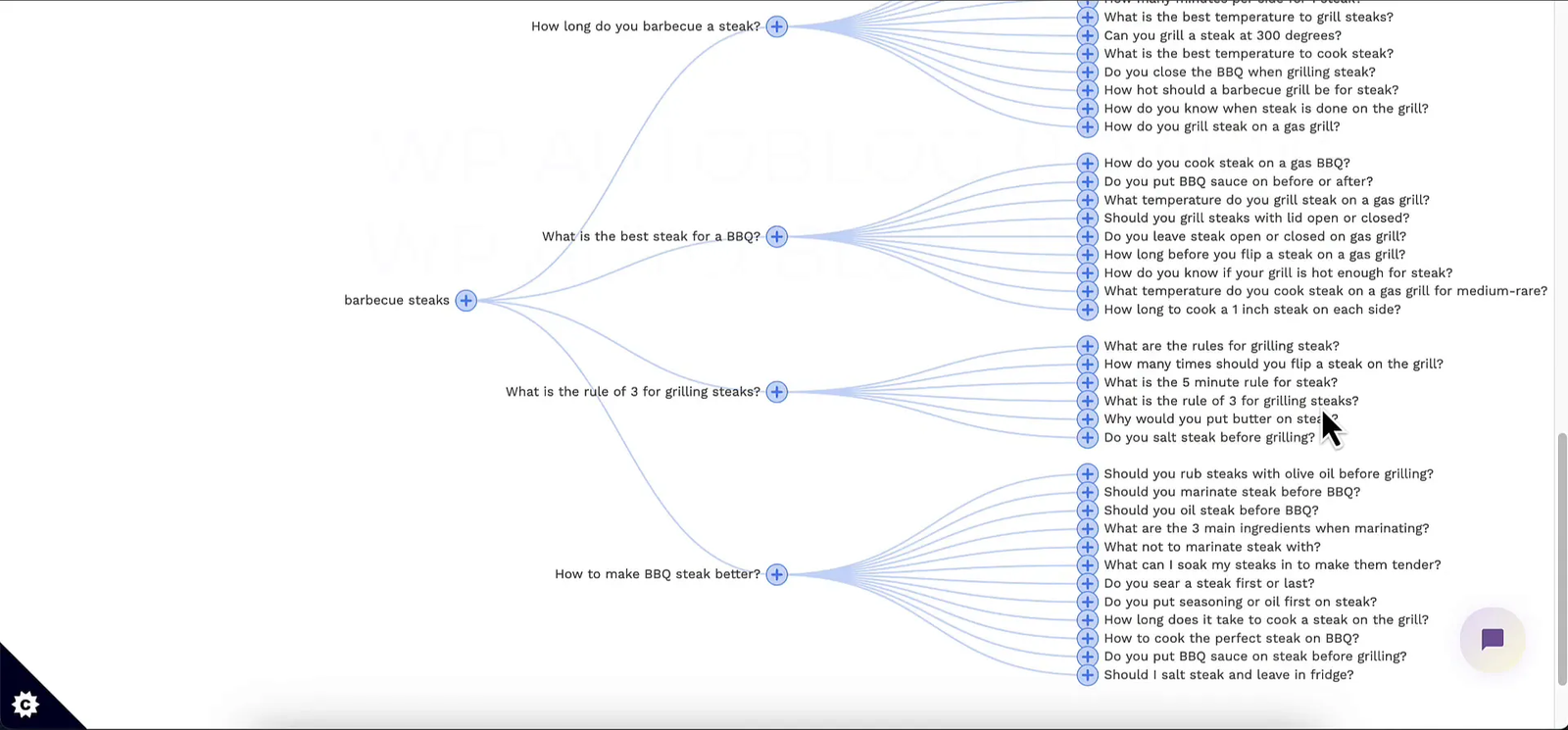The image size is (1568, 730).
Task: Expand 'What is the rule of 3 for grilling steaks?' middle node
Action: point(777,392)
